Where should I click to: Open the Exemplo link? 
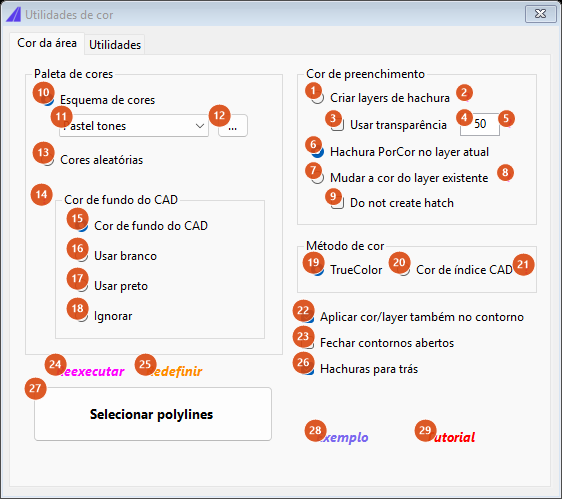[x=343, y=437]
